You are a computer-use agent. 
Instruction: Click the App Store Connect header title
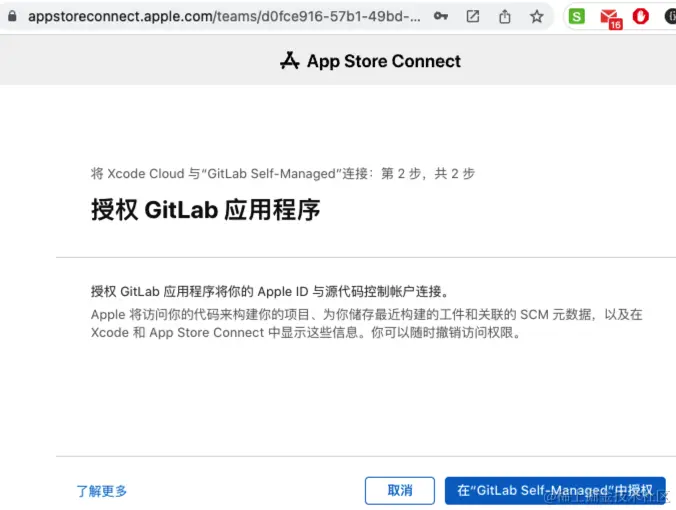[384, 61]
